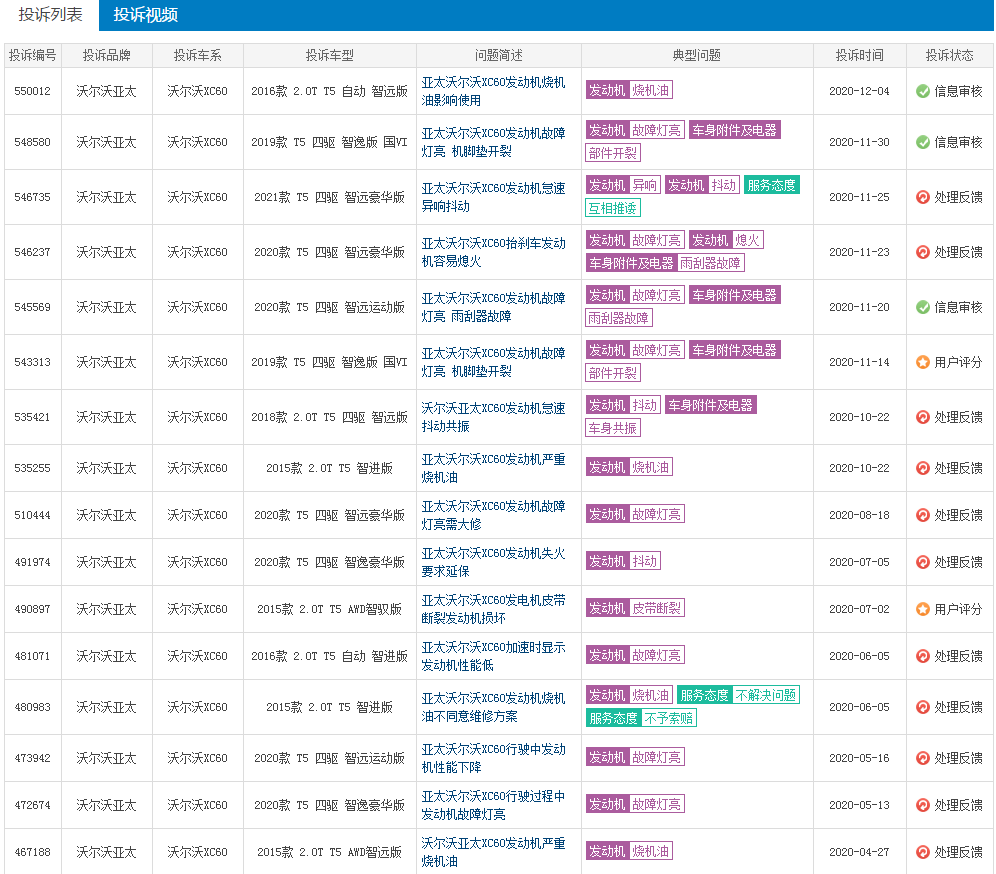The height and width of the screenshot is (874, 996).
Task: Click the 服务态度 不解决问题 tag
Action: pos(738,695)
